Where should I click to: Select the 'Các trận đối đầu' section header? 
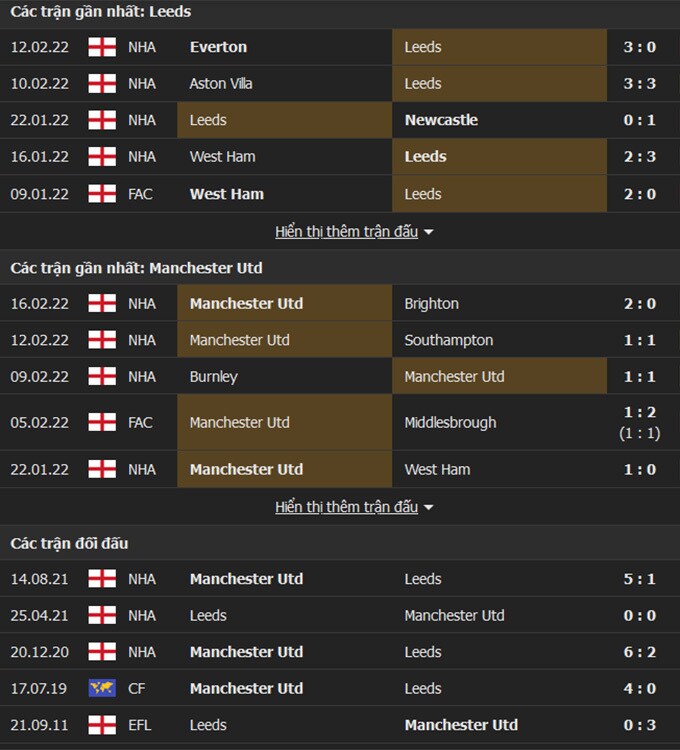pos(69,544)
